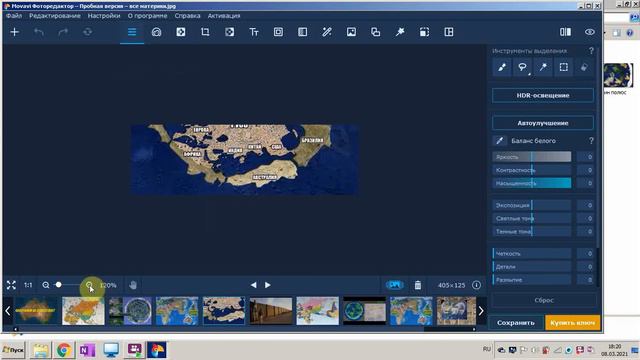Click the Сохранить save button
Image resolution: width=640 pixels, height=360 pixels.
tap(516, 322)
